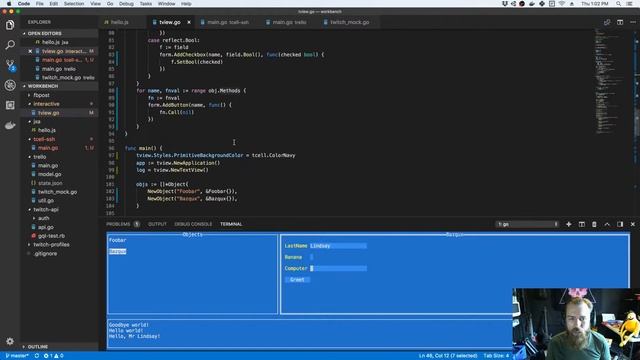The height and width of the screenshot is (360, 640).
Task: Open the Extensions view
Action: 10,105
